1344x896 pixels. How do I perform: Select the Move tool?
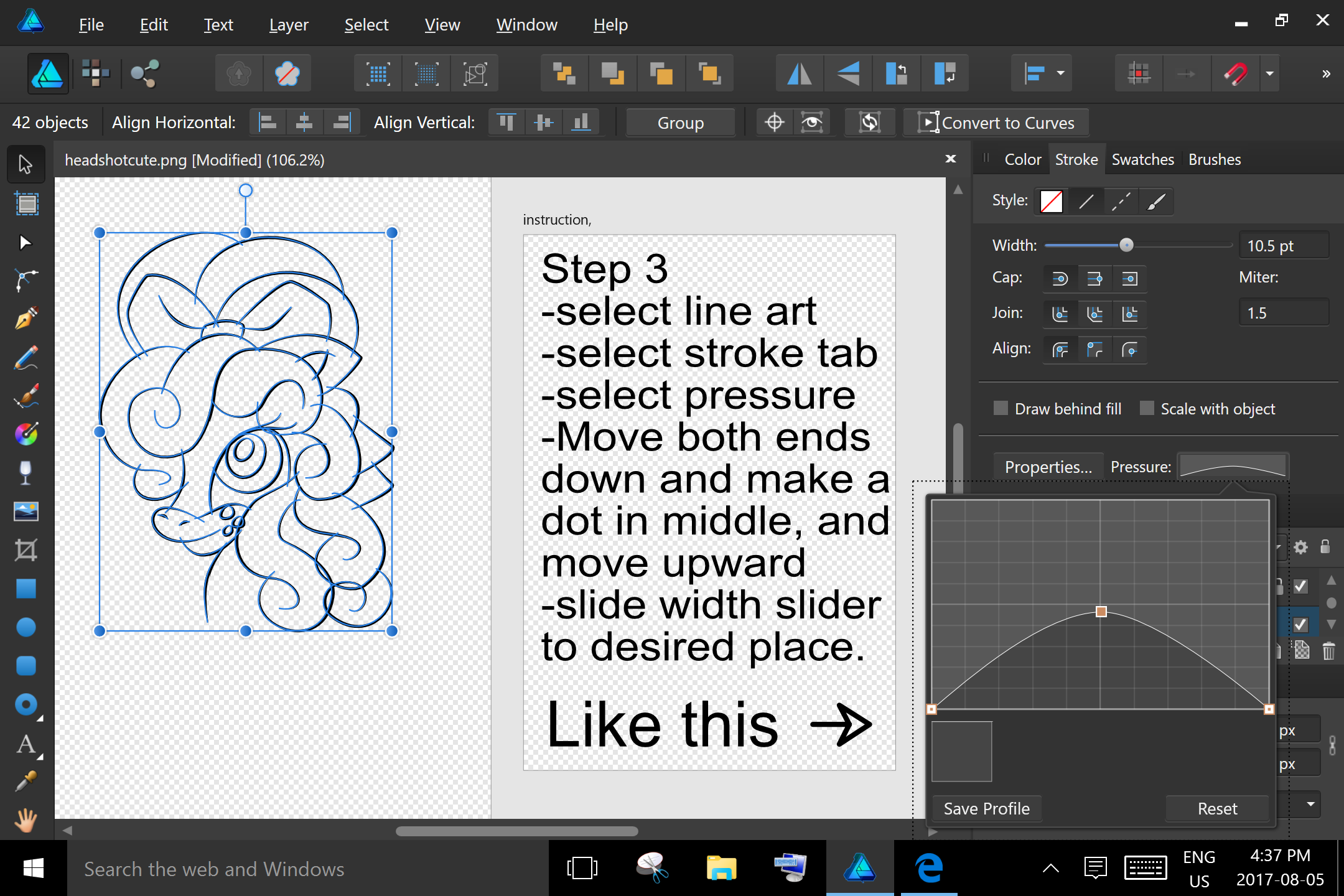pyautogui.click(x=26, y=164)
